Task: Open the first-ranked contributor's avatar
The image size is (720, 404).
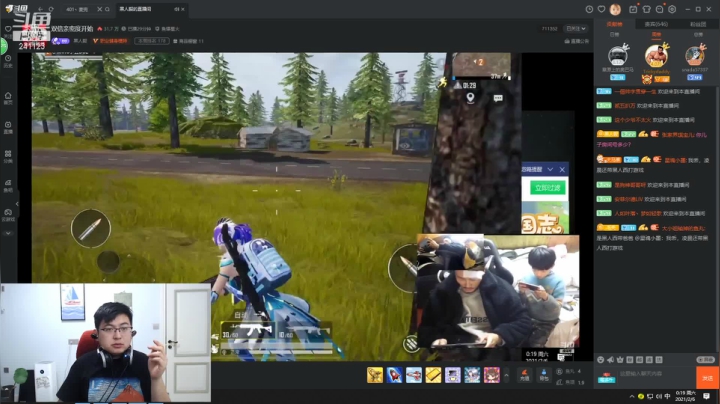Action: (618, 56)
